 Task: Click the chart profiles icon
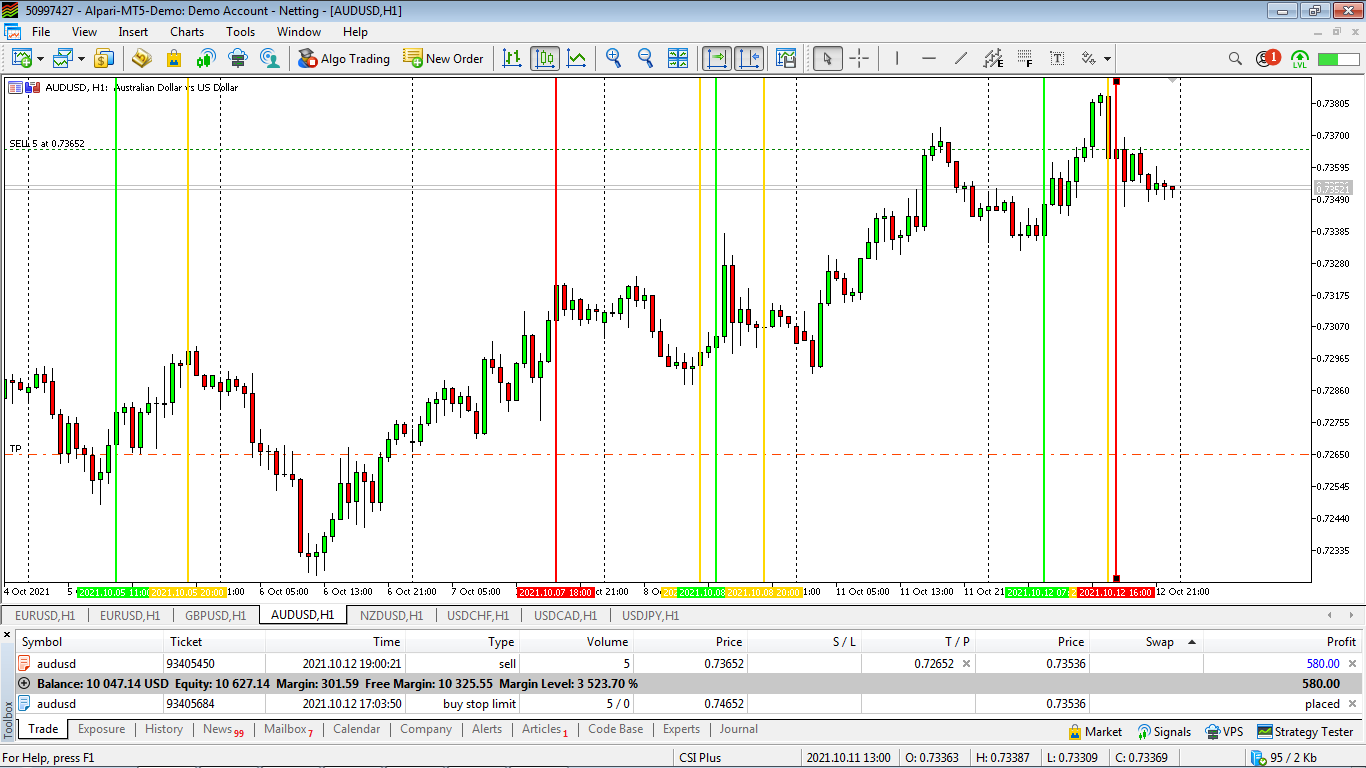63,58
